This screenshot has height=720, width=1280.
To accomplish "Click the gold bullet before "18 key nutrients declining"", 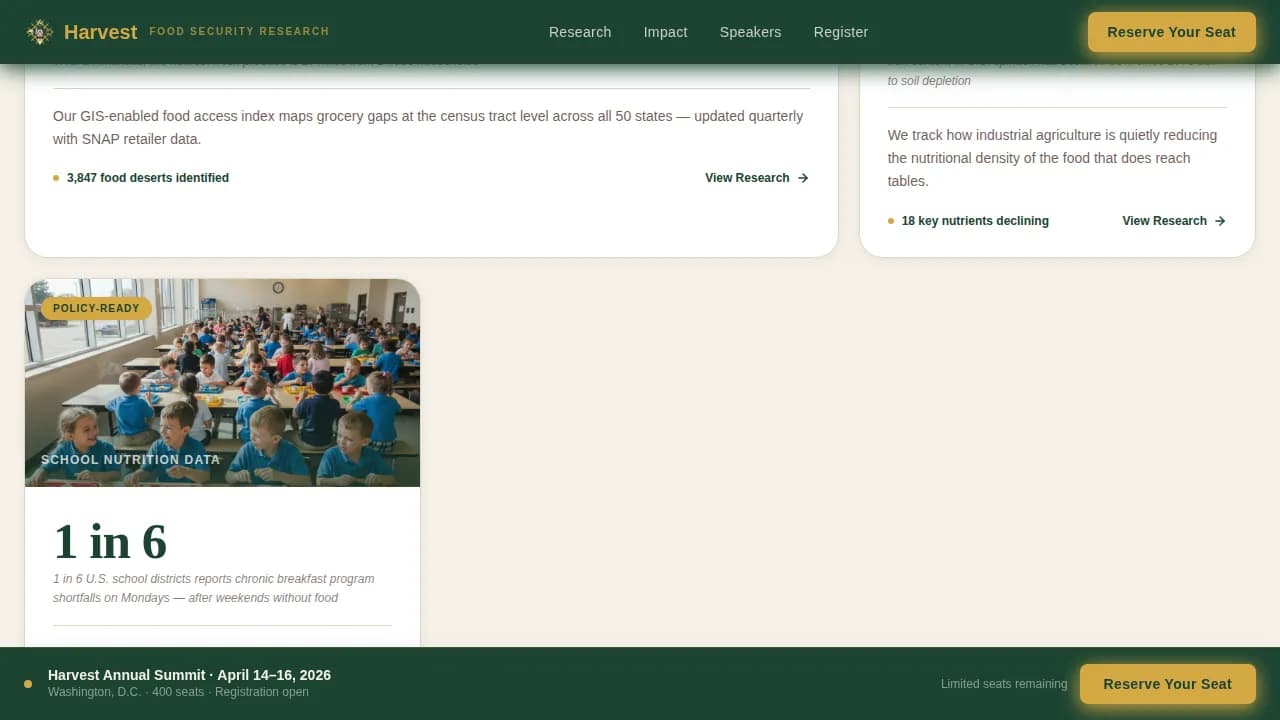I will 891,221.
